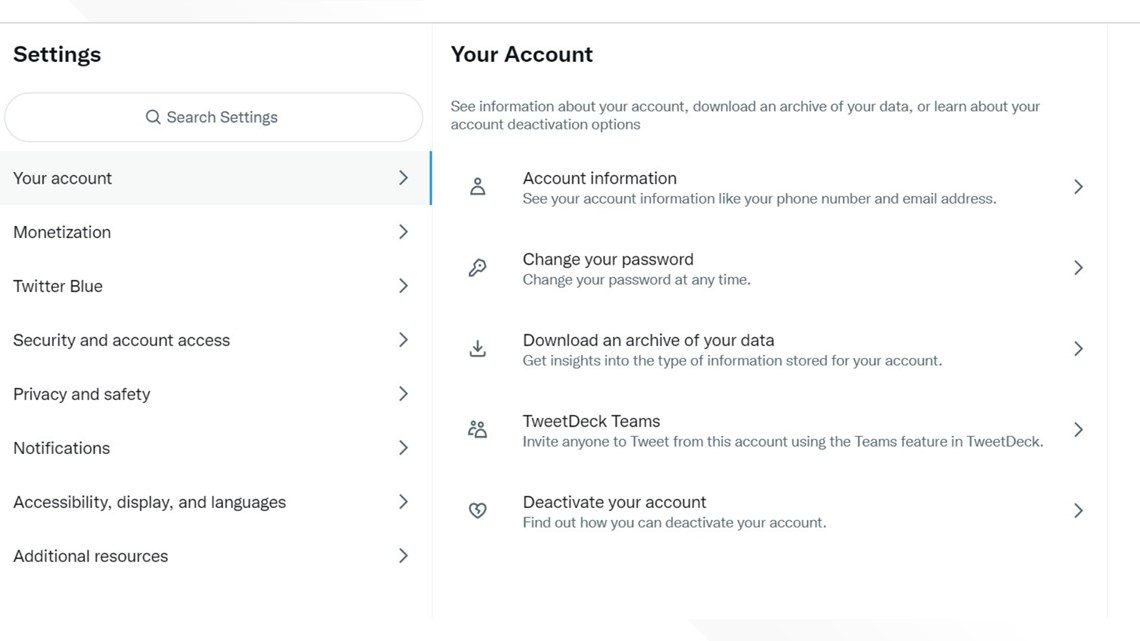This screenshot has width=1140, height=641.
Task: Click the magnifying glass icon in Search Settings
Action: point(153,117)
